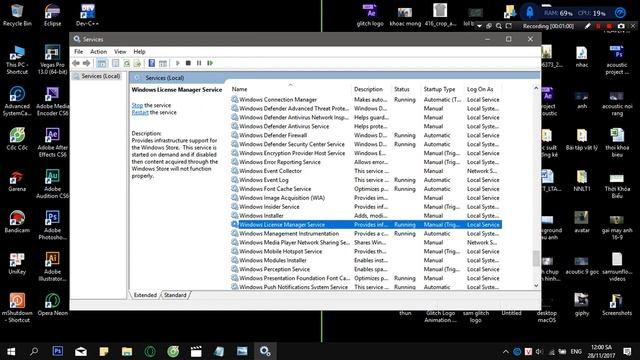640x360 pixels.
Task: Open Properties via the toolbar icon
Action: point(116,63)
